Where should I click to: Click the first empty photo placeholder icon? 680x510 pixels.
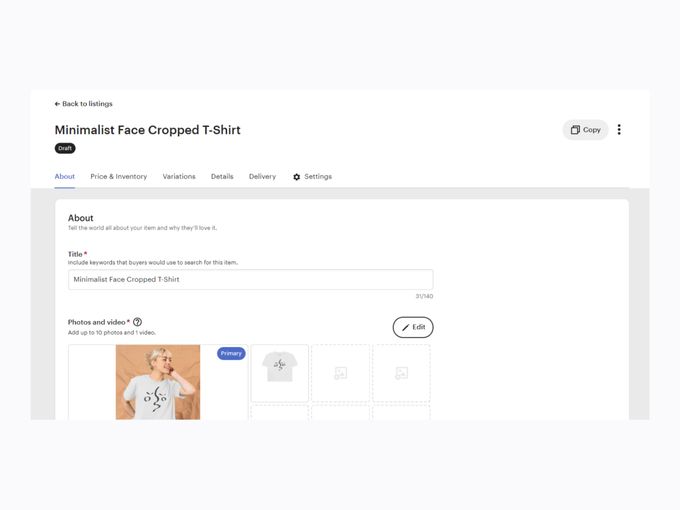tap(340, 373)
